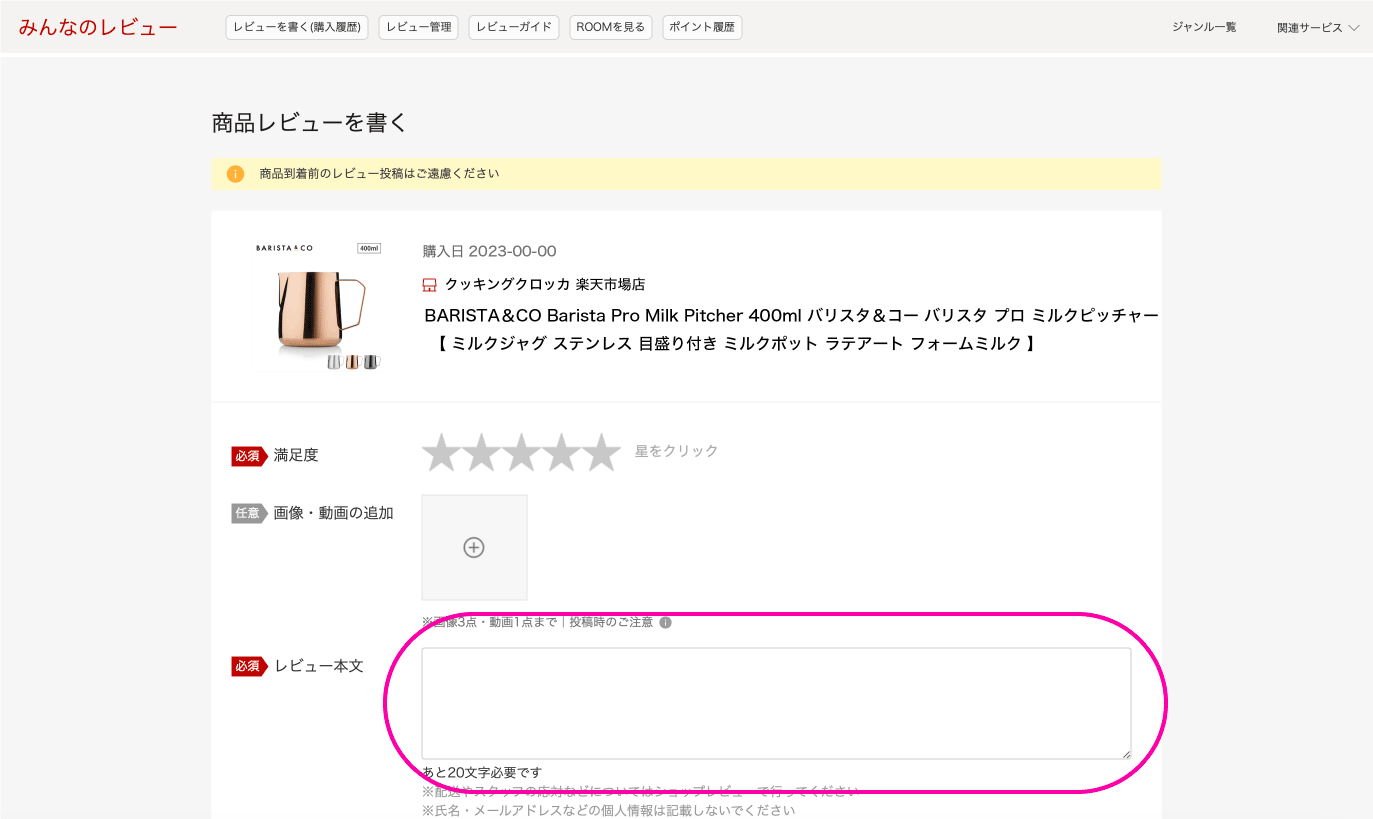Expand 関連サービス dropdown
The height and width of the screenshot is (819, 1373).
tap(1318, 28)
